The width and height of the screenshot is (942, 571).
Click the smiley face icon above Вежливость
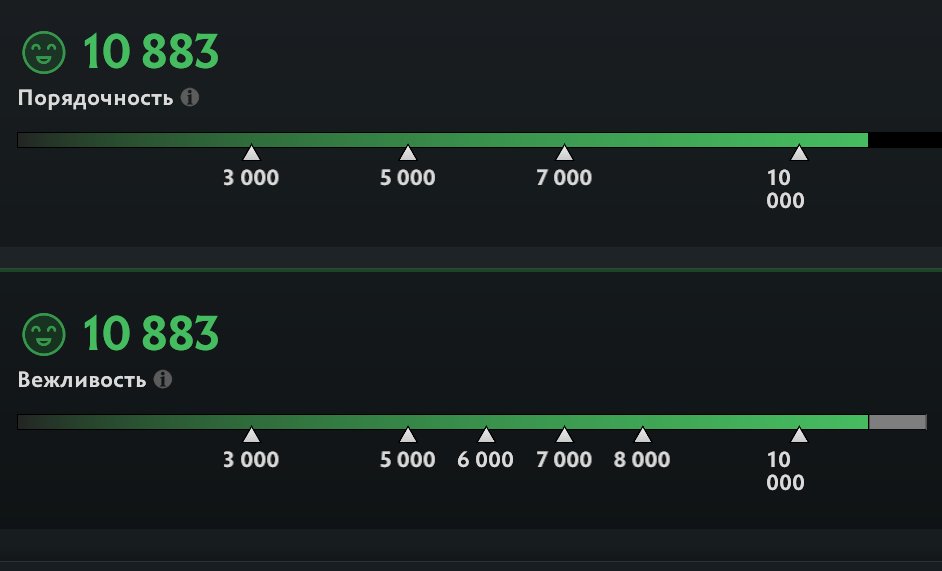coord(43,334)
